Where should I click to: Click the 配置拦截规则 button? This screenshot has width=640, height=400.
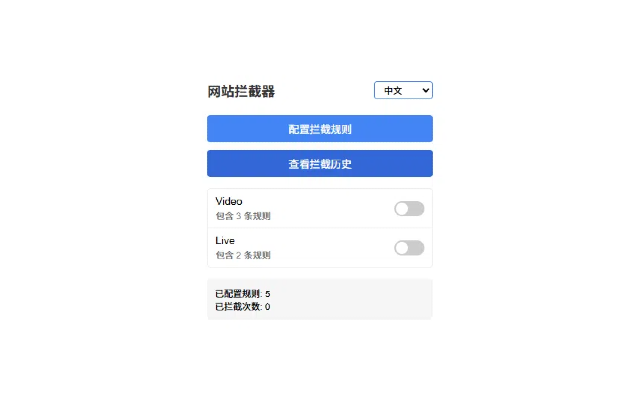click(x=320, y=129)
